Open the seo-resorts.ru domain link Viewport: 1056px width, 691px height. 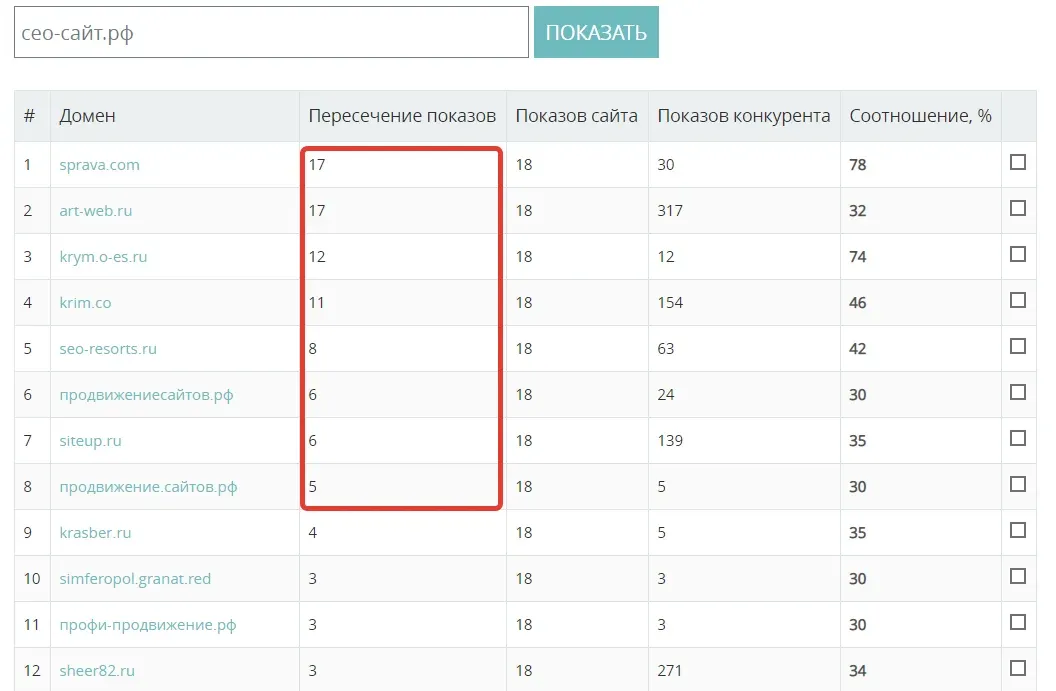pyautogui.click(x=108, y=349)
